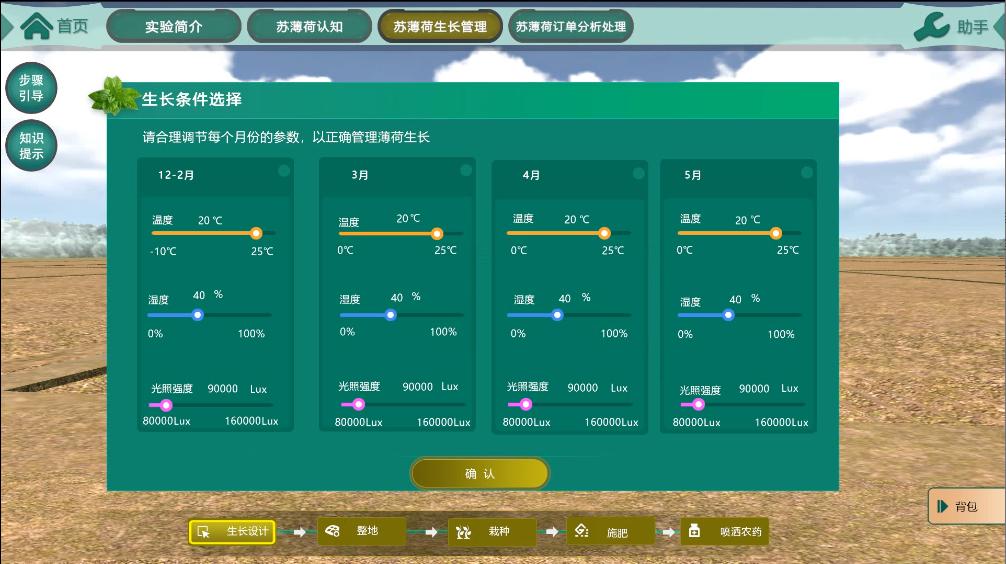
Task: Toggle the 12-2月 status indicator dot
Action: point(284,171)
